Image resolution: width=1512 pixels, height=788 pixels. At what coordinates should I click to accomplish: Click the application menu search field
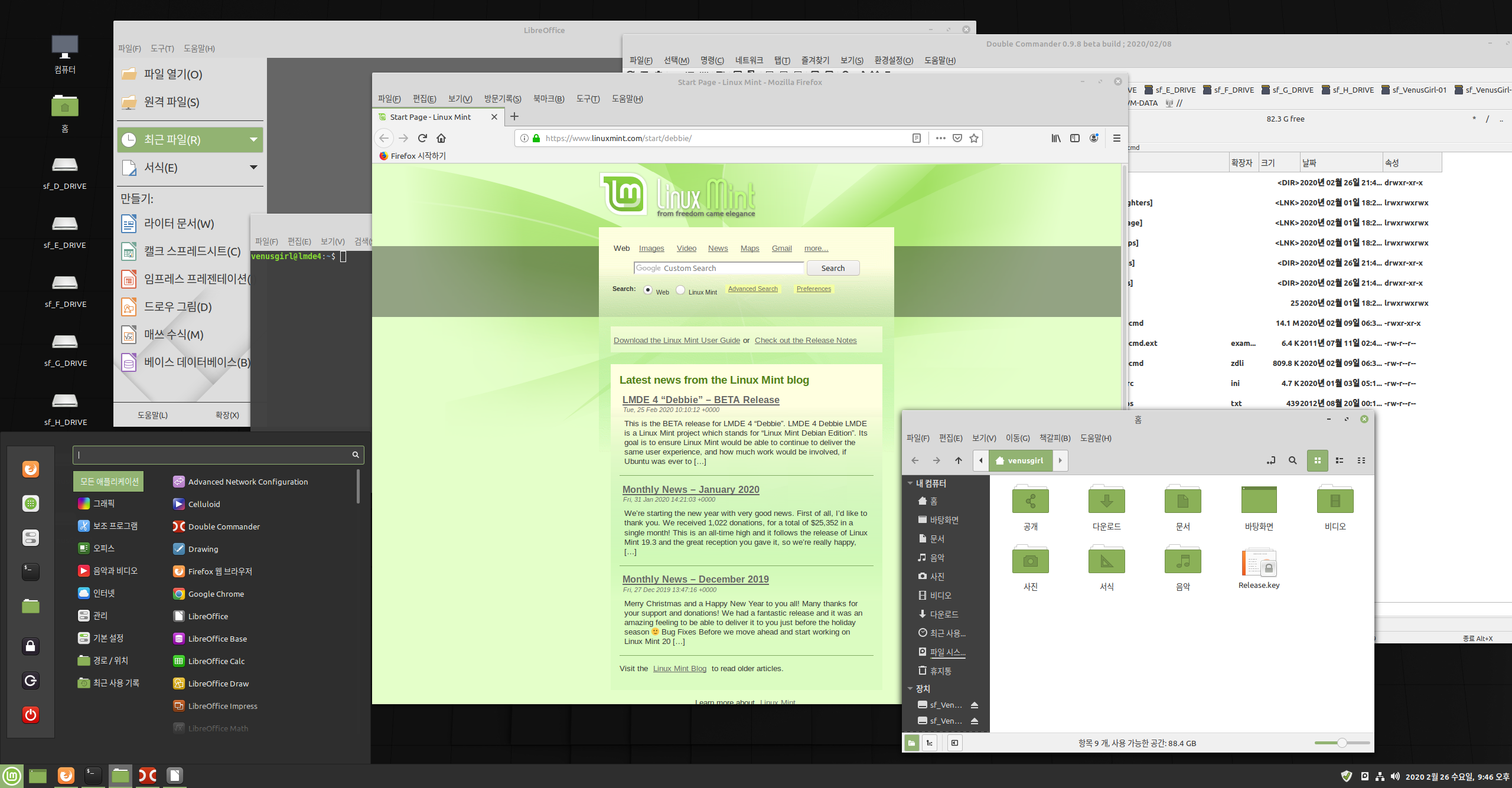[218, 455]
